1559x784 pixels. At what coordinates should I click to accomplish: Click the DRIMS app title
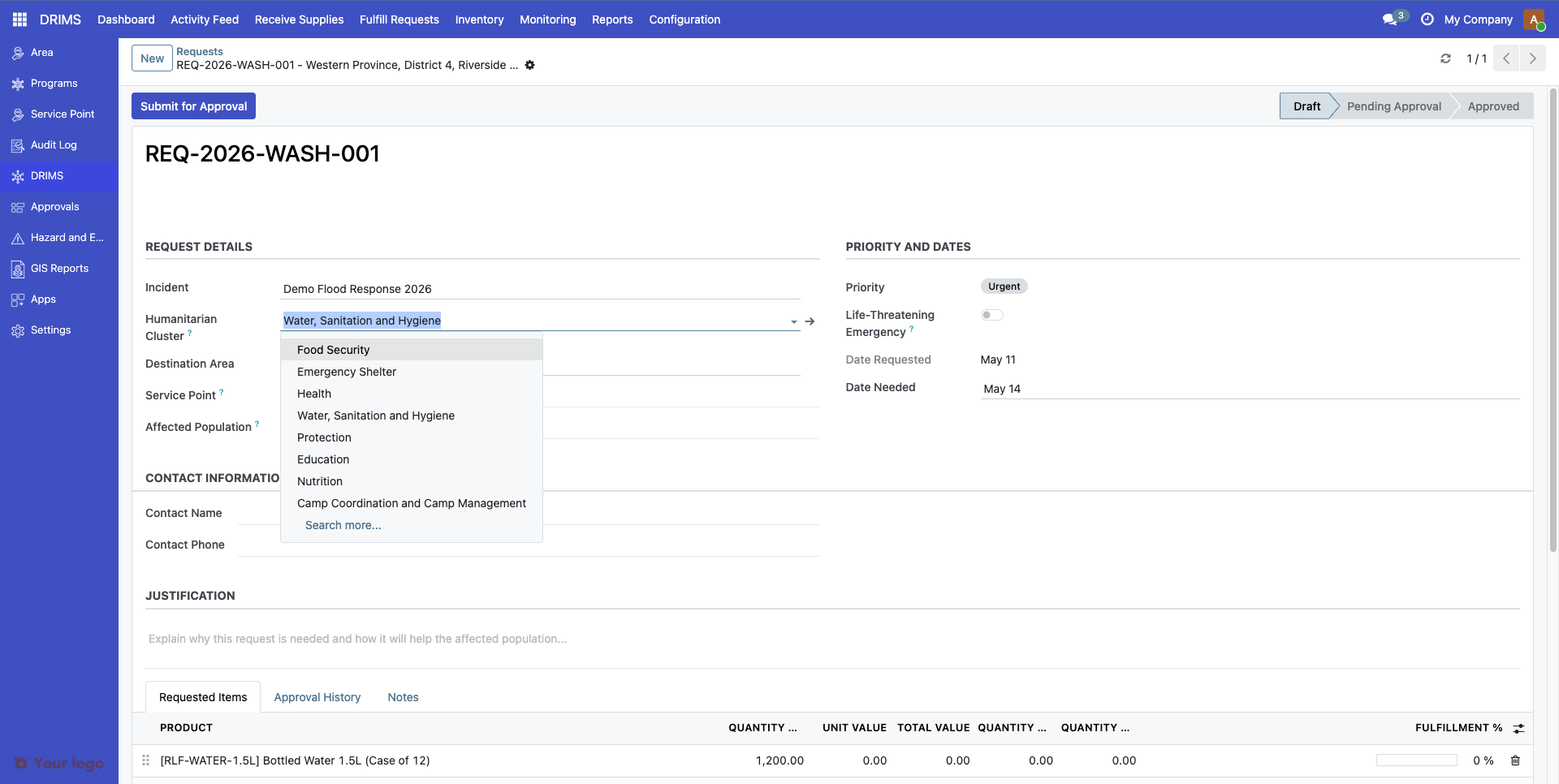tap(60, 19)
